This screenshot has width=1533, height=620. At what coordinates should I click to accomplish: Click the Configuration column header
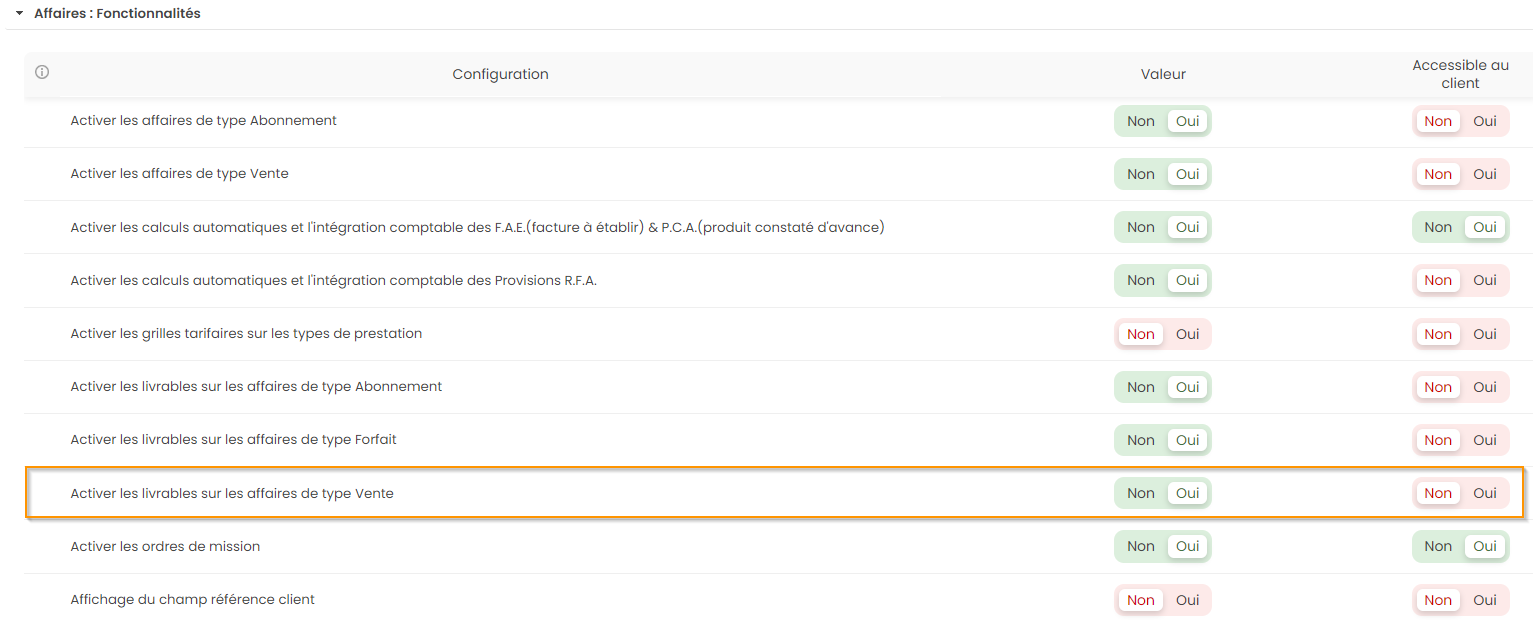pyautogui.click(x=500, y=74)
